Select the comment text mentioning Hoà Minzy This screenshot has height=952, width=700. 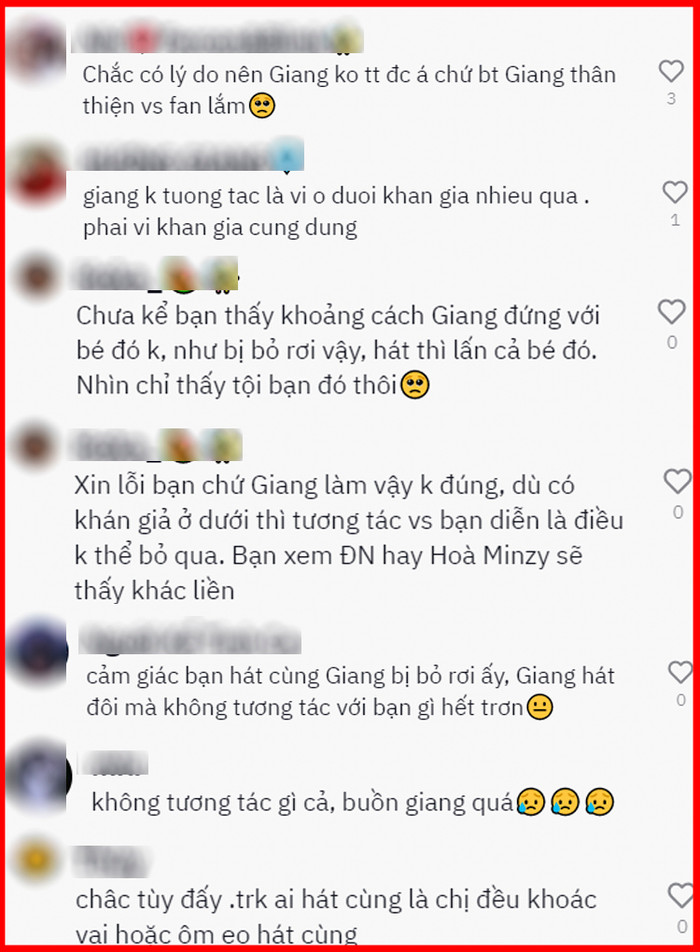point(348,538)
